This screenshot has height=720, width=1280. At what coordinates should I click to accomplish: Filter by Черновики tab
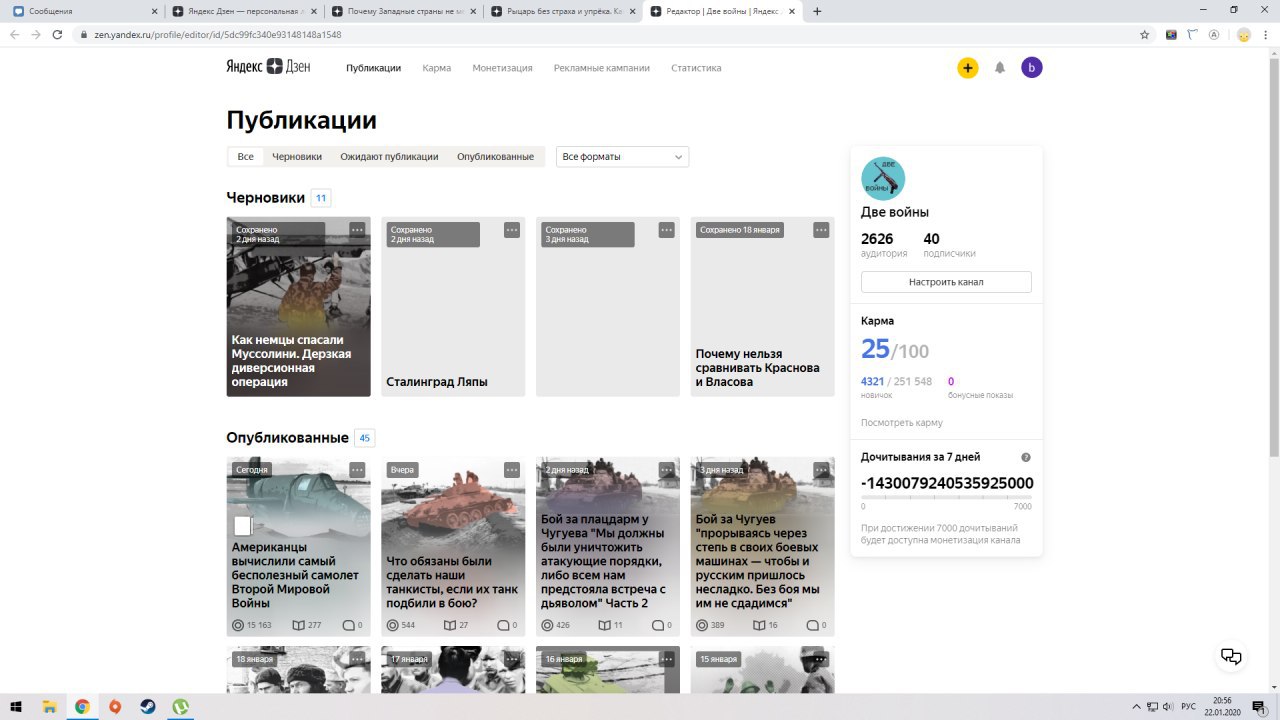point(297,157)
